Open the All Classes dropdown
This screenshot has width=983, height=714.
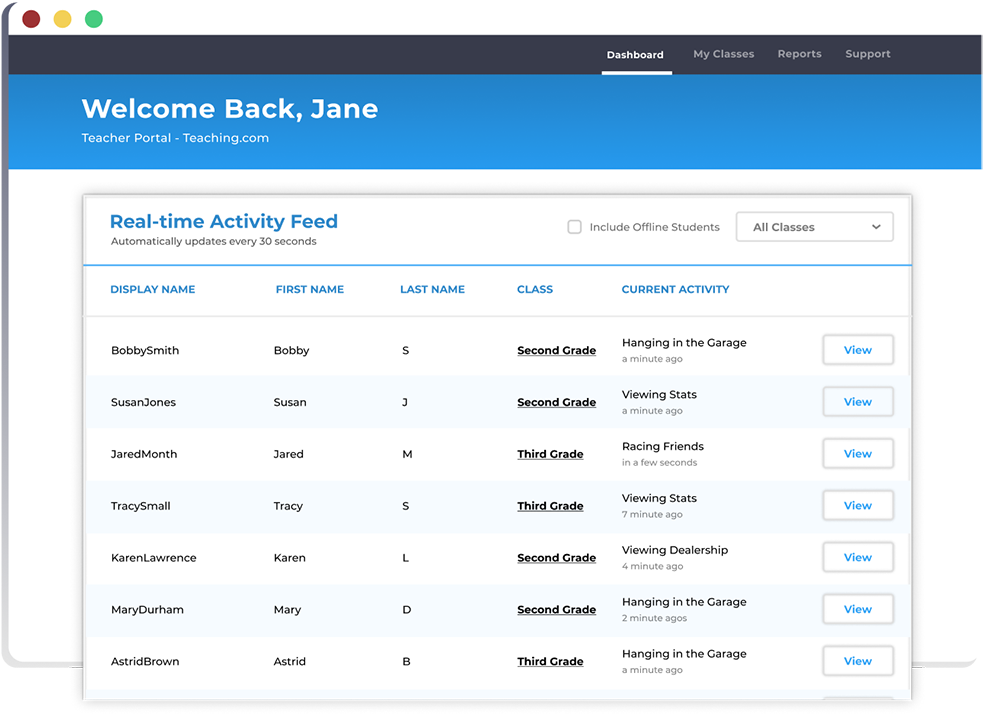pos(814,227)
